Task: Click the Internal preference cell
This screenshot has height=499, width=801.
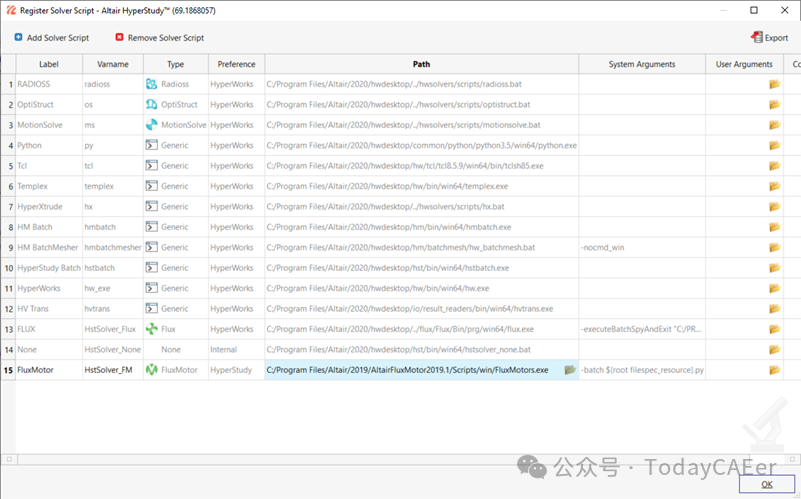Action: [237, 349]
